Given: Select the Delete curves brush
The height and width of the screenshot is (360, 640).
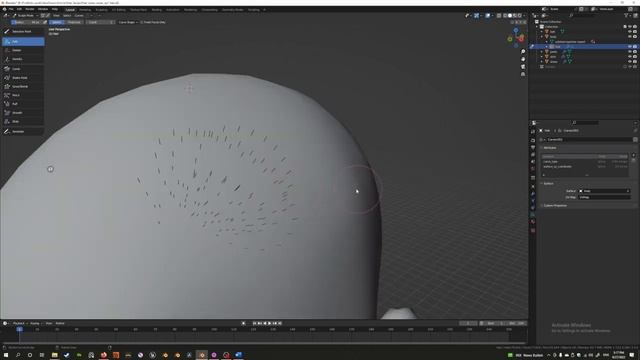Looking at the screenshot, I should (x=23, y=50).
